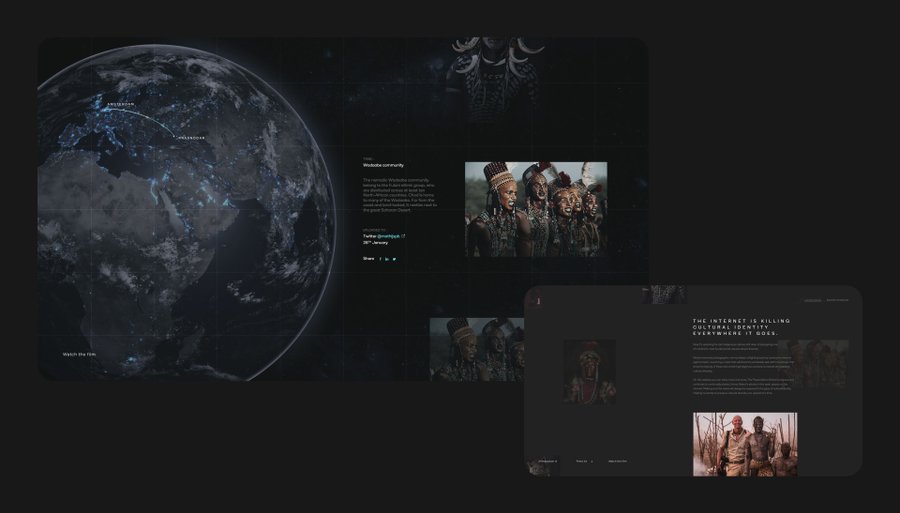This screenshot has width=900, height=513.
Task: Click the LinkedIn share icon
Action: coord(387,258)
